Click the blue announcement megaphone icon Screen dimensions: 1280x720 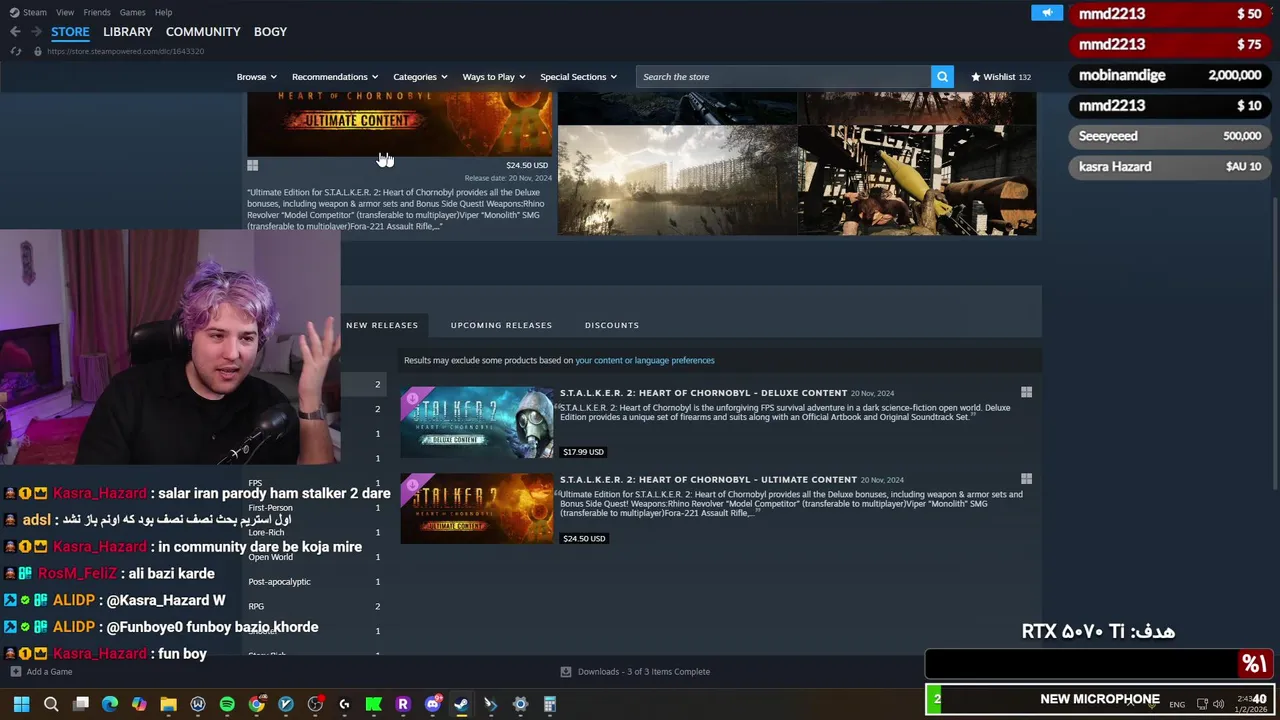[1047, 13]
